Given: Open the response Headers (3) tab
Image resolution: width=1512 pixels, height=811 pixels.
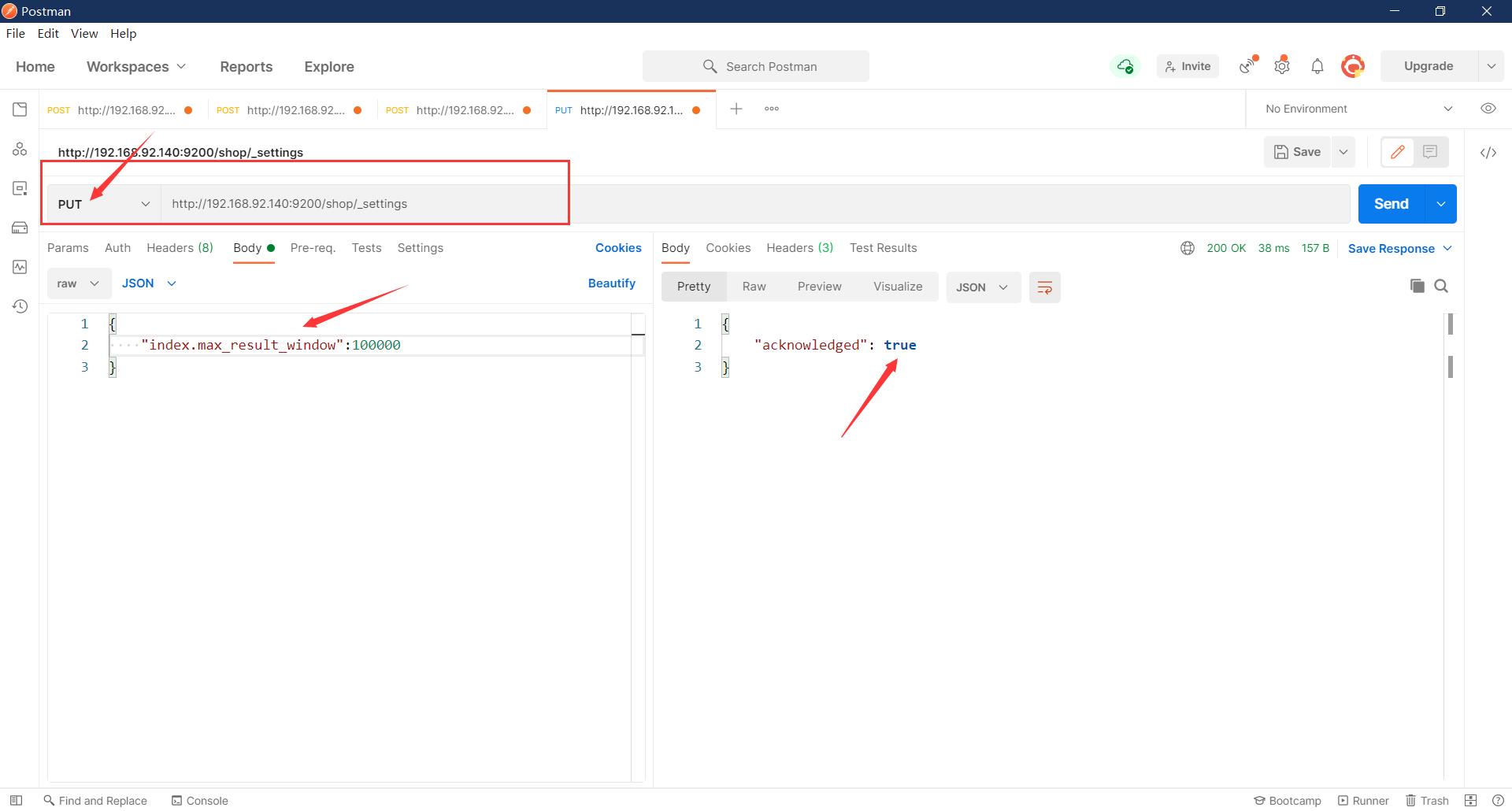Looking at the screenshot, I should [799, 248].
